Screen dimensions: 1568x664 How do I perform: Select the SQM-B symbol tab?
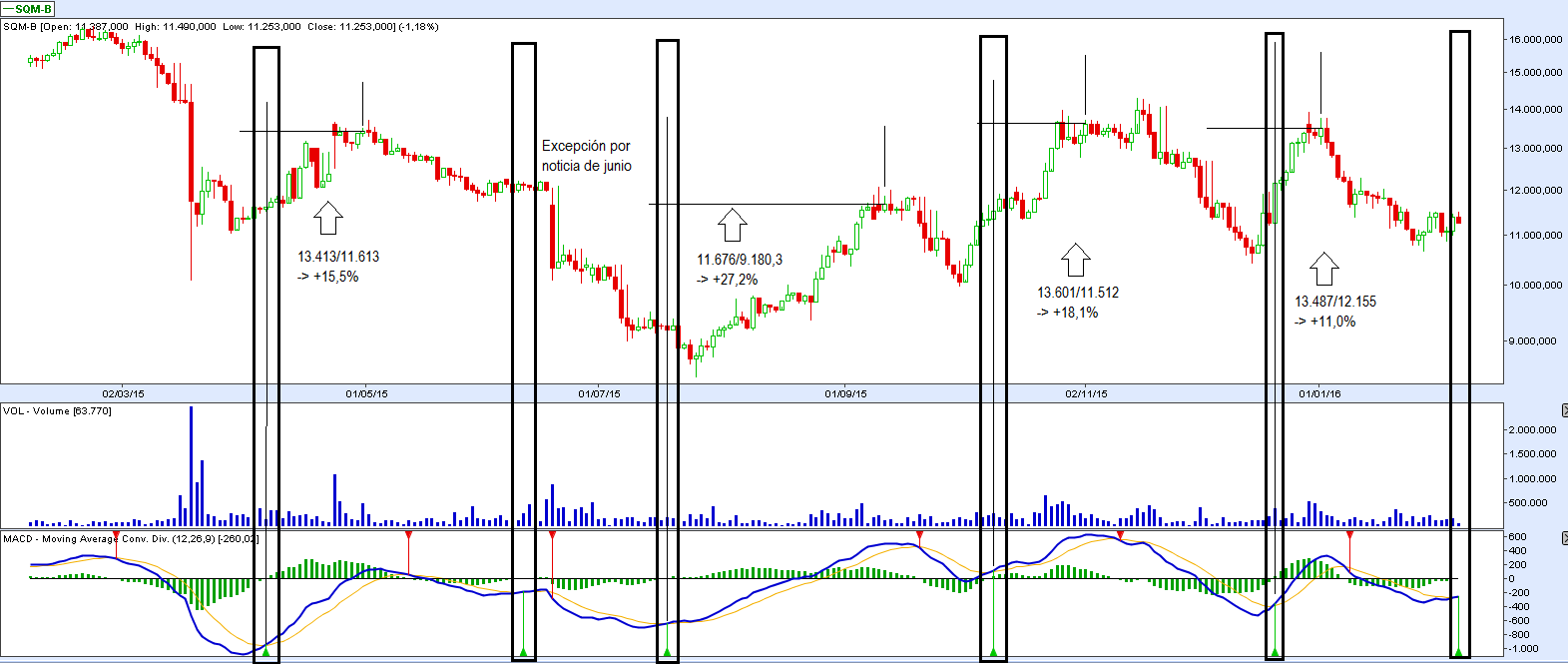point(28,9)
